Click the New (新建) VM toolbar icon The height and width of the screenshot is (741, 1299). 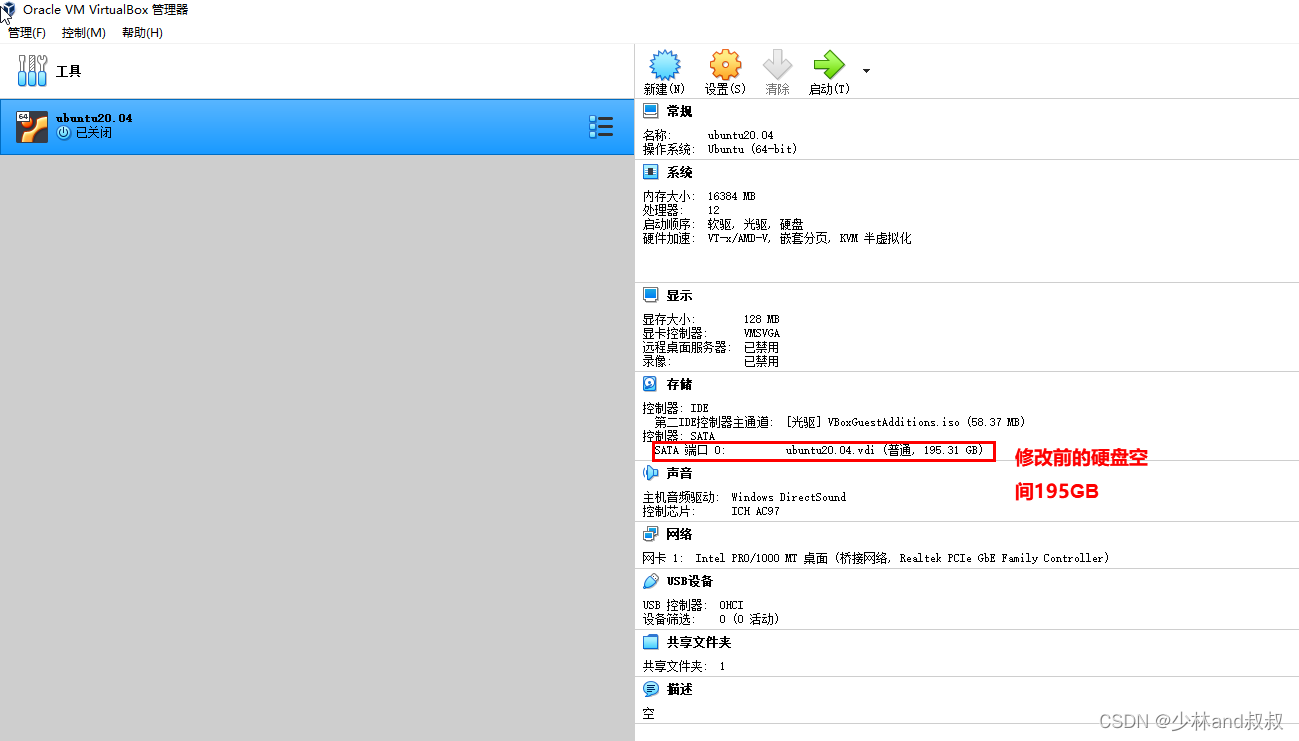tap(664, 66)
